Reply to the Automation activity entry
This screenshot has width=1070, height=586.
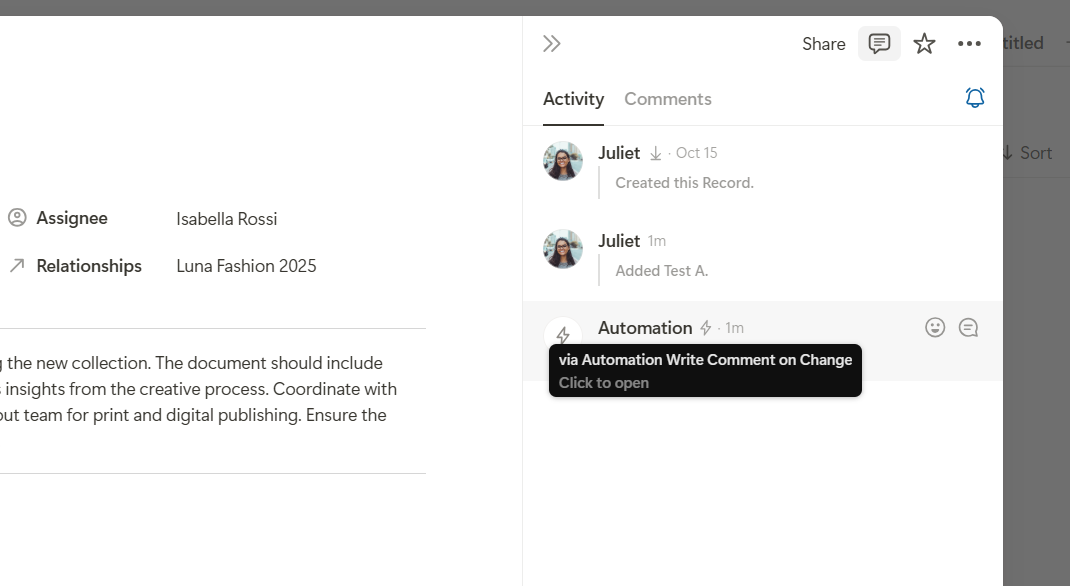[968, 328]
